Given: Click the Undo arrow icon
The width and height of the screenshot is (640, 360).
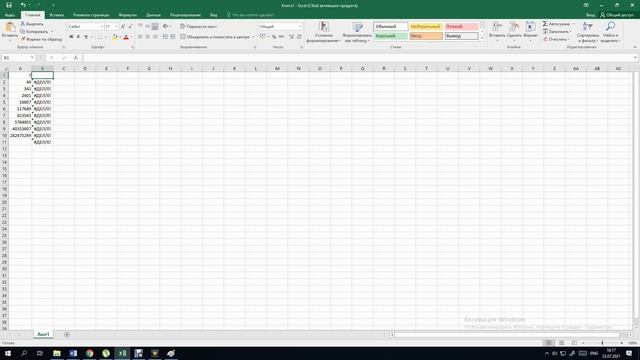Looking at the screenshot, I should tap(23, 5).
